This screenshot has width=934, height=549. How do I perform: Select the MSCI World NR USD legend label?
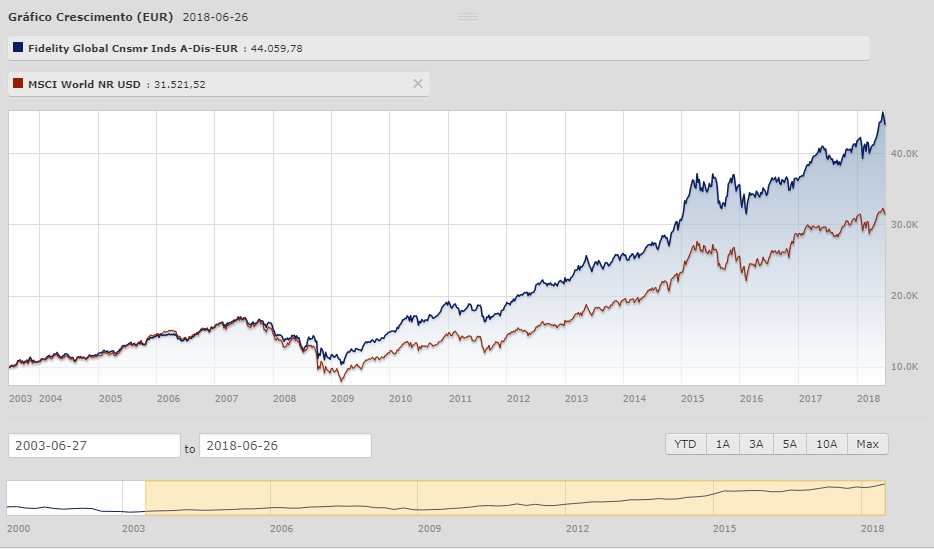pyautogui.click(x=84, y=84)
